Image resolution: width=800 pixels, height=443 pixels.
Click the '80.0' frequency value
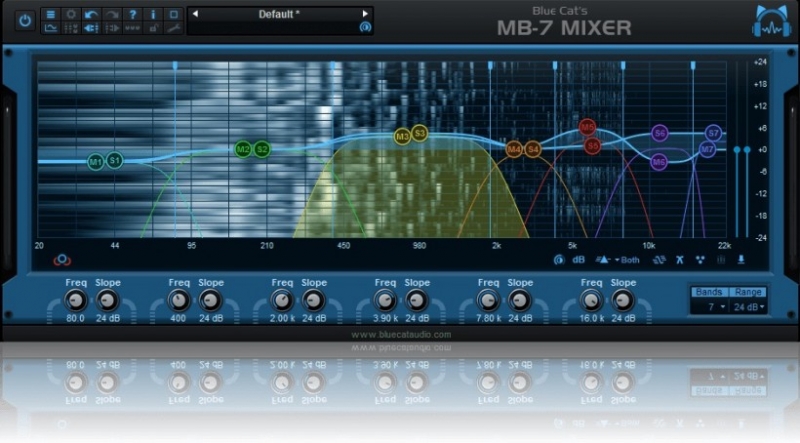tap(76, 318)
